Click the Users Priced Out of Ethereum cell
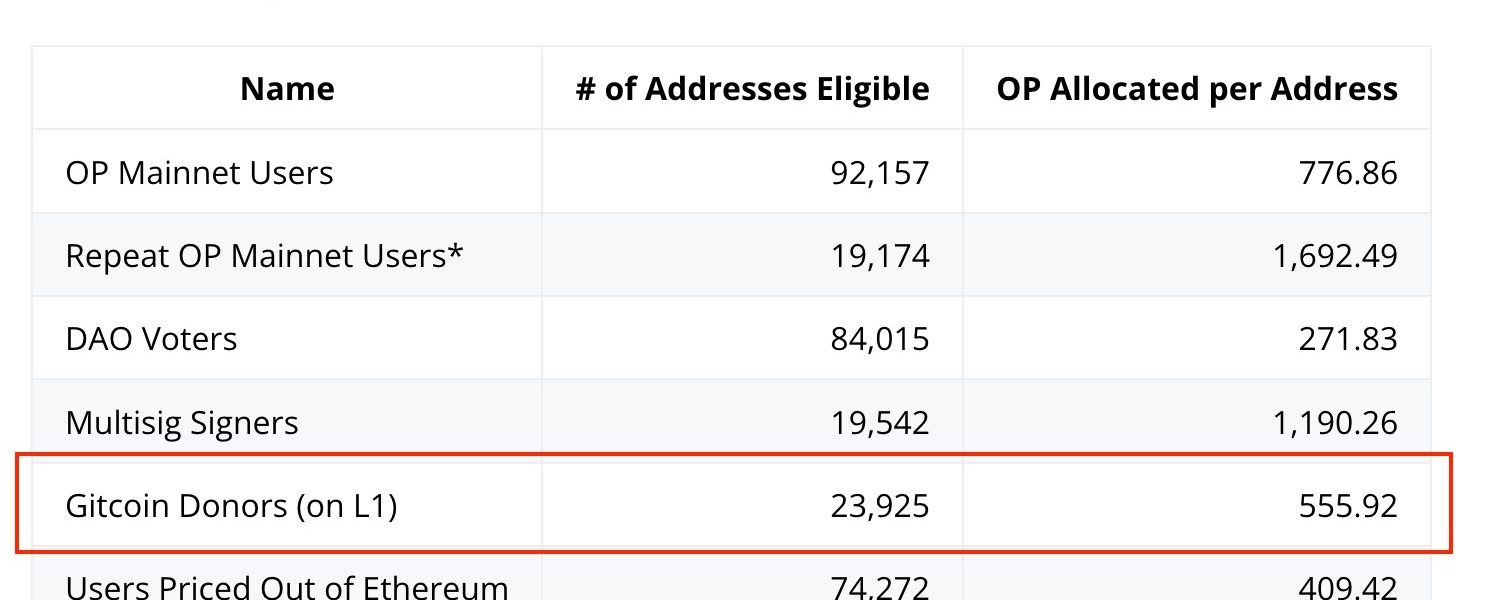 coord(286,586)
